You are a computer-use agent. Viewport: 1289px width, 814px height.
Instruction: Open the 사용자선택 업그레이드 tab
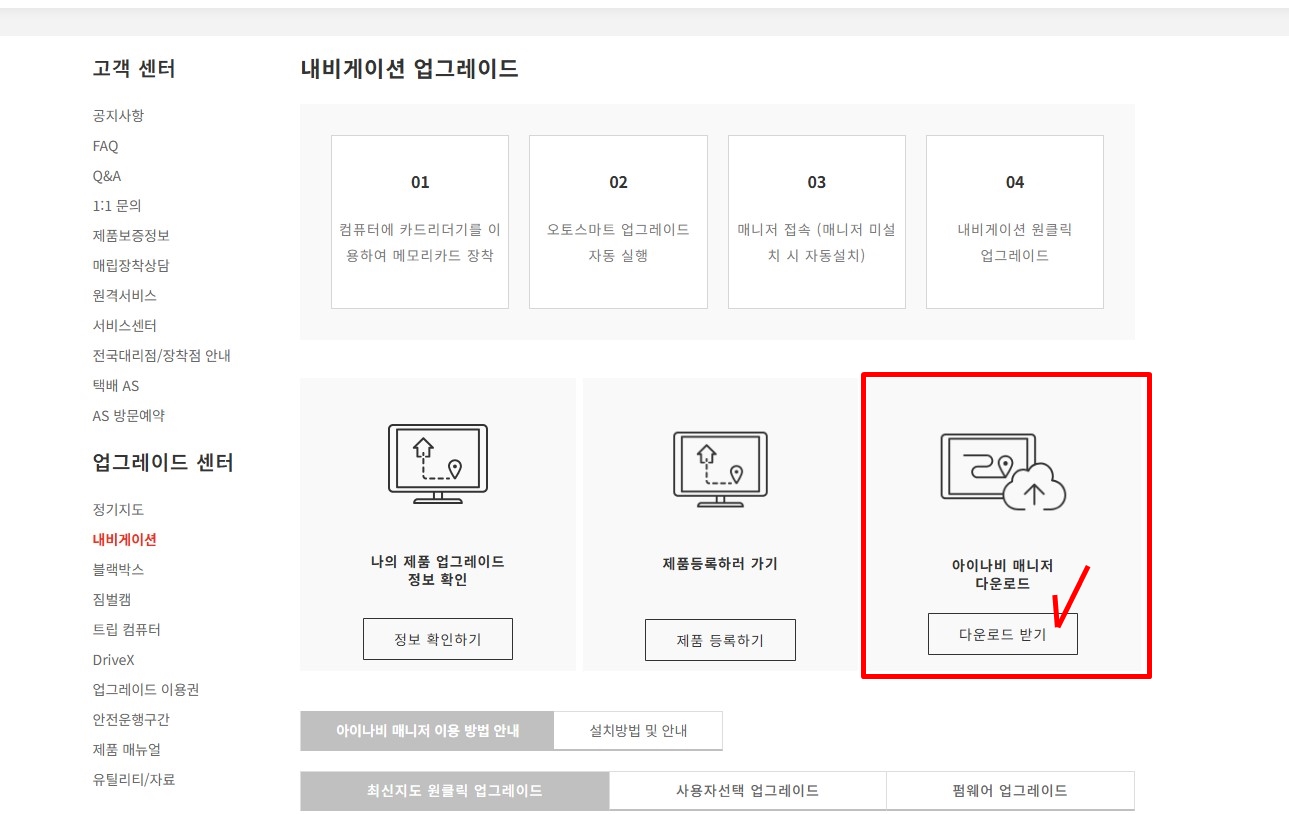click(747, 790)
